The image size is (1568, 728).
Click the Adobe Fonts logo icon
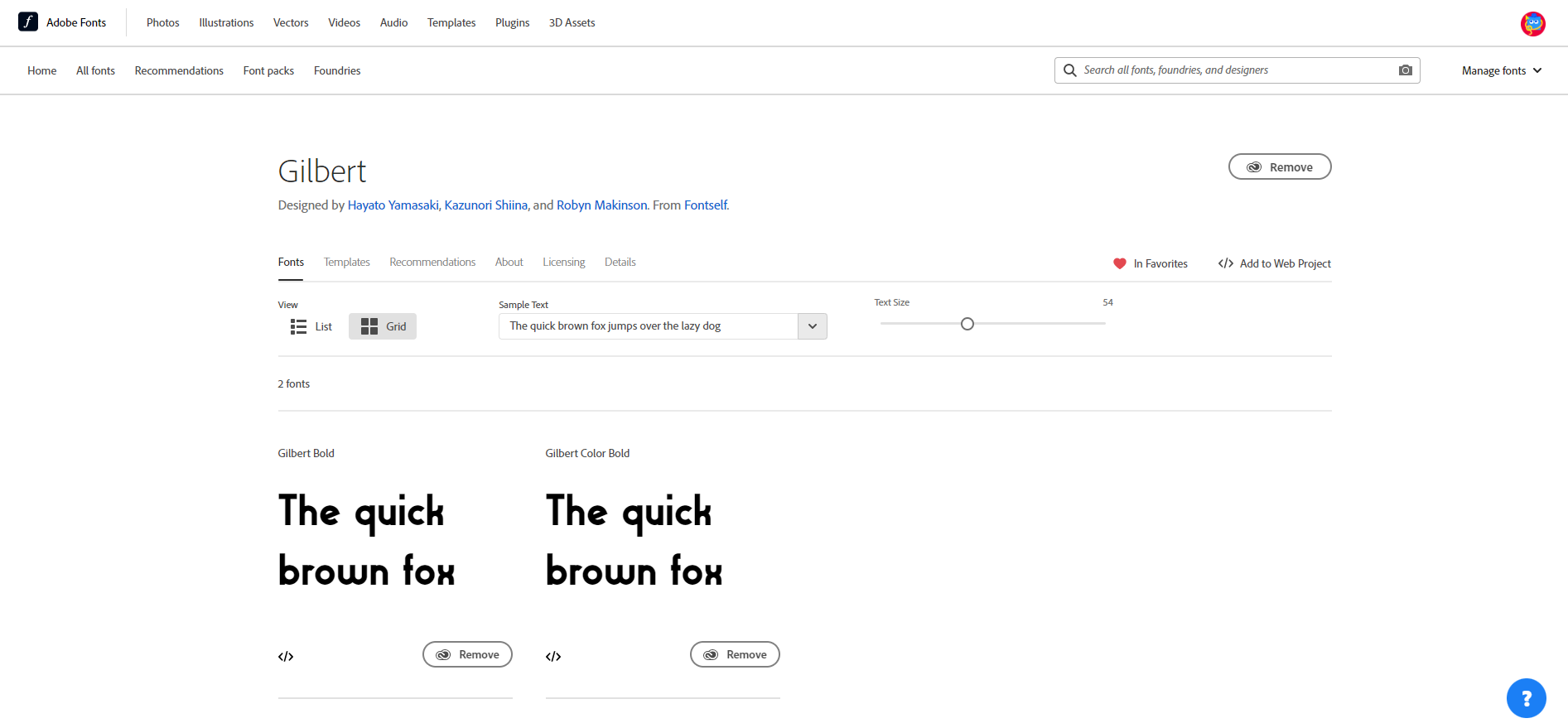click(x=28, y=22)
